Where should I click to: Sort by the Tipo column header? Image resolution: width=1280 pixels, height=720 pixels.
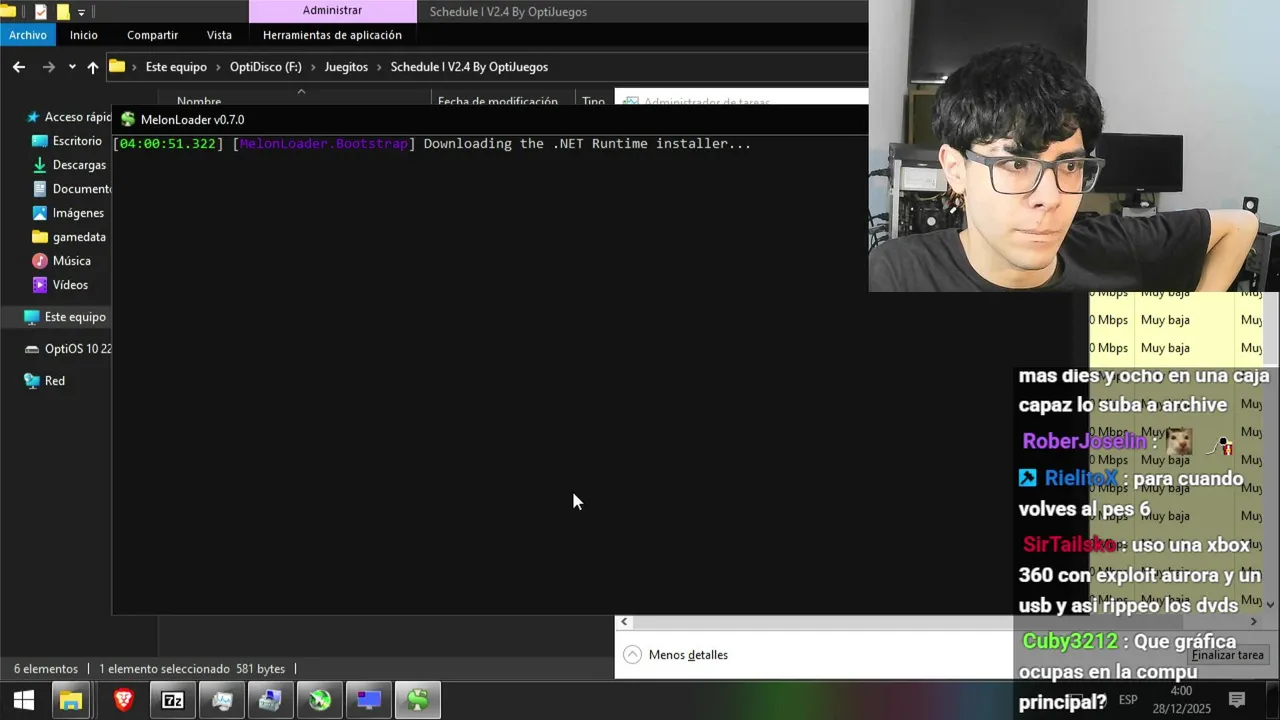coord(594,101)
